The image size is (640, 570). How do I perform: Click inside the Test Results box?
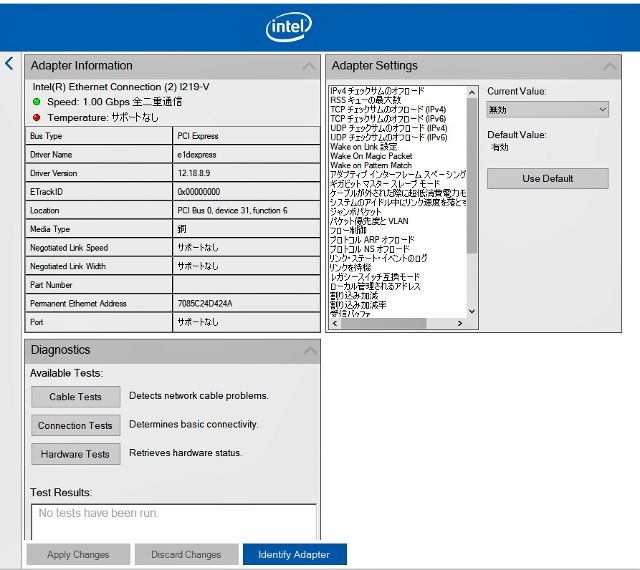(x=173, y=522)
